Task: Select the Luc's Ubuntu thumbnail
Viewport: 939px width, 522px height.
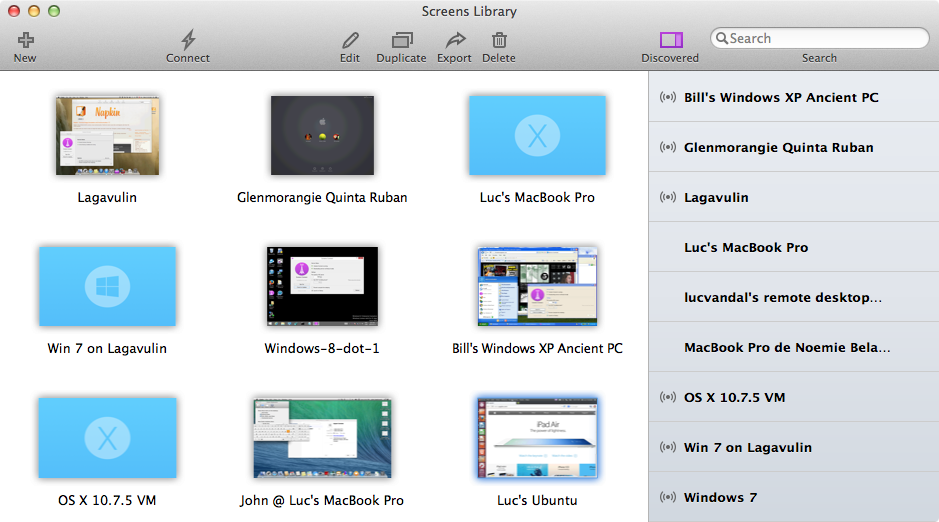Action: tap(537, 438)
